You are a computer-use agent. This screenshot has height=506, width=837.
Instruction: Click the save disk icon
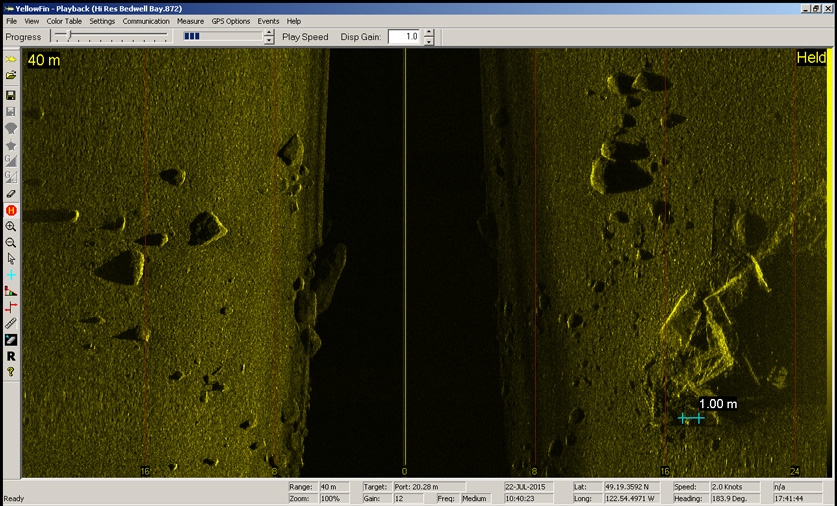[11, 95]
